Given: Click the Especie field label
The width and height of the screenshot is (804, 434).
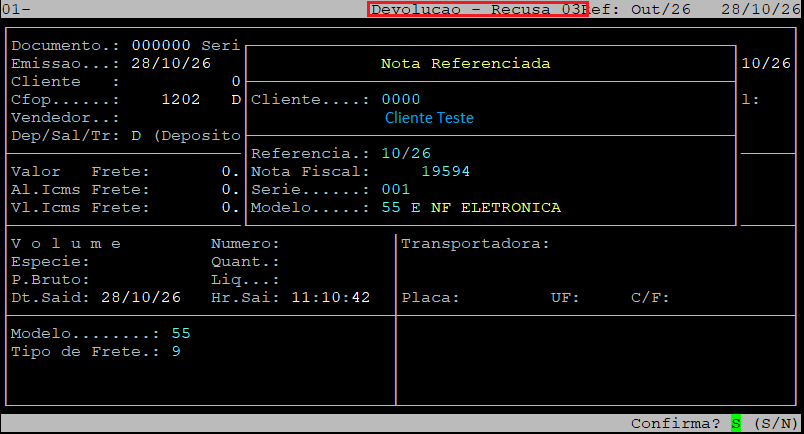Looking at the screenshot, I should 50,262.
